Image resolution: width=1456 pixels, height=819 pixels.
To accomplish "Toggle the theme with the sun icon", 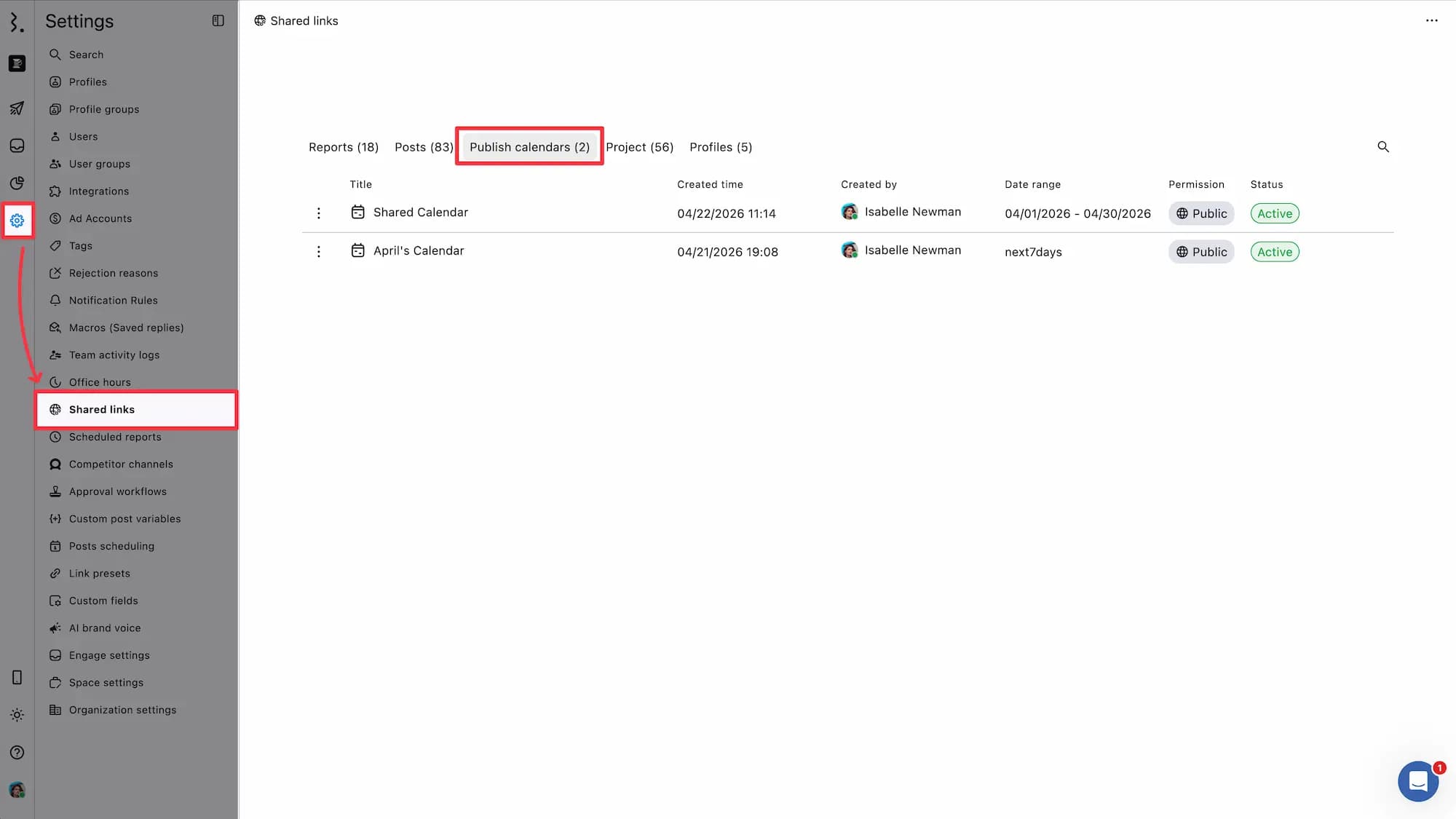I will point(17,715).
